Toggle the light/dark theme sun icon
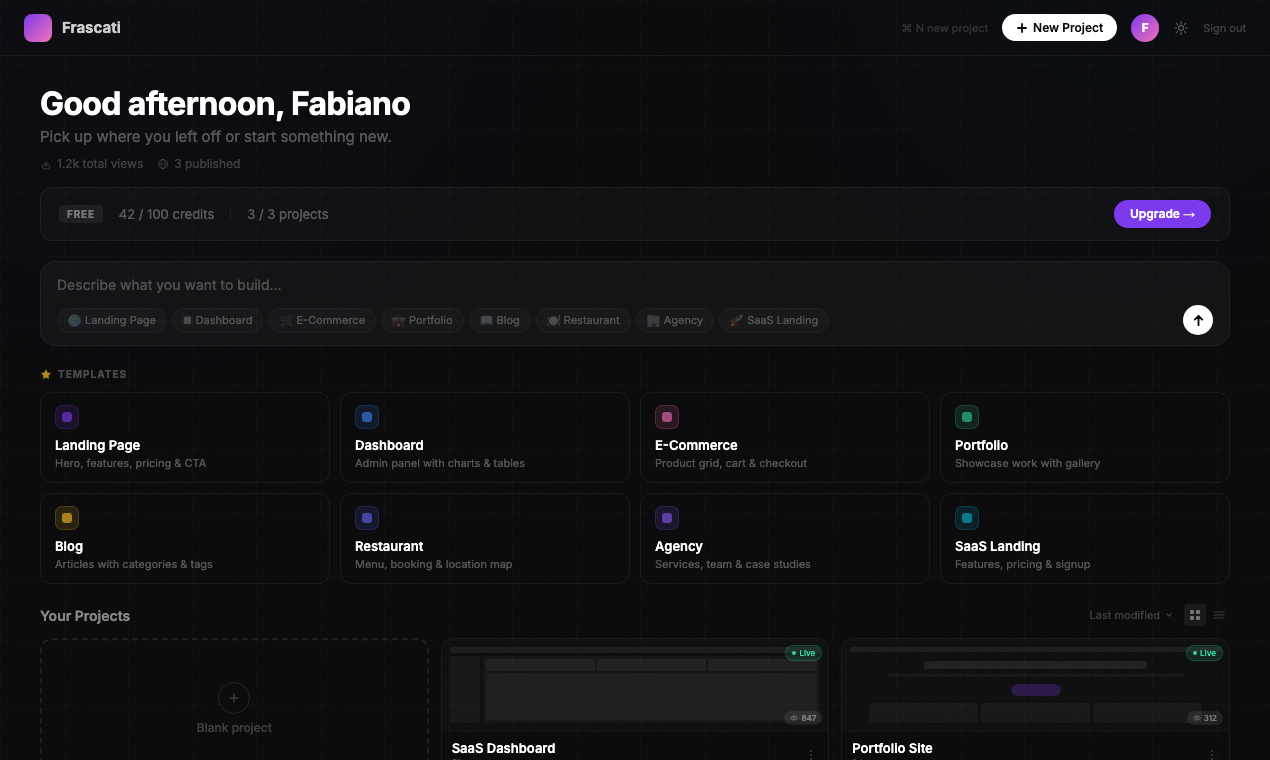1270x760 pixels. 1181,28
